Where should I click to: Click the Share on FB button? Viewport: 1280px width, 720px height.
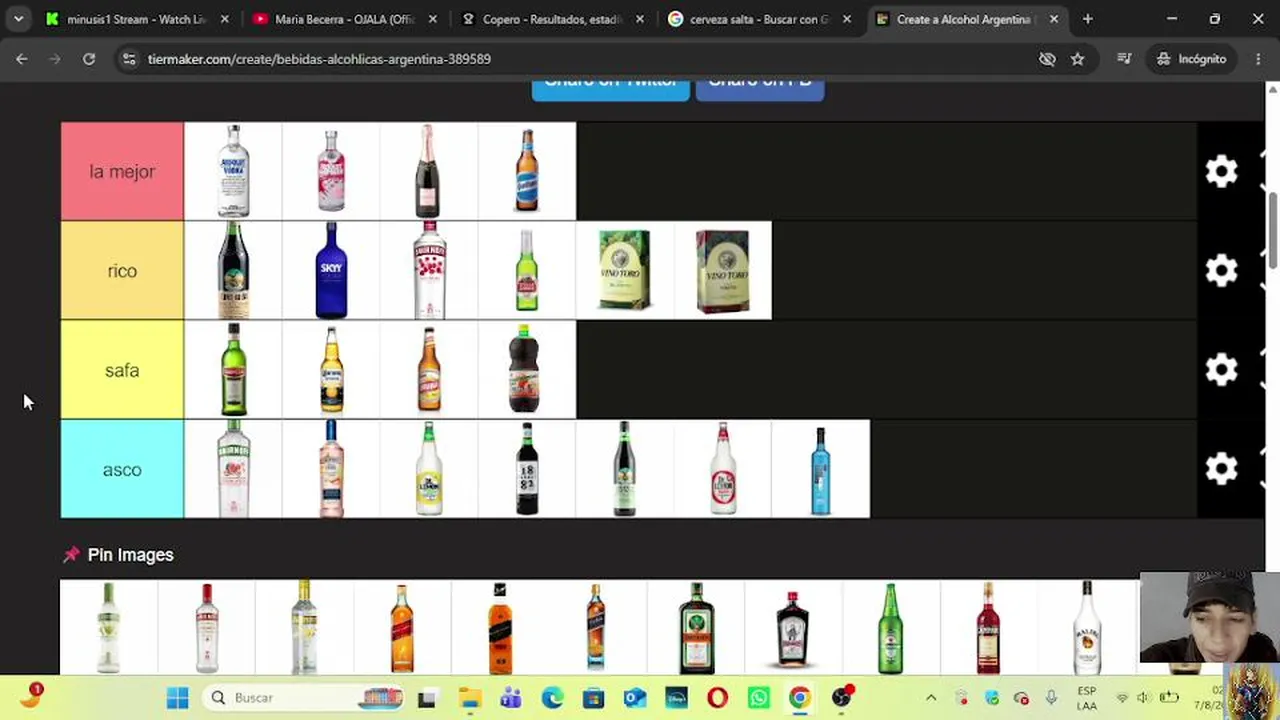click(760, 88)
